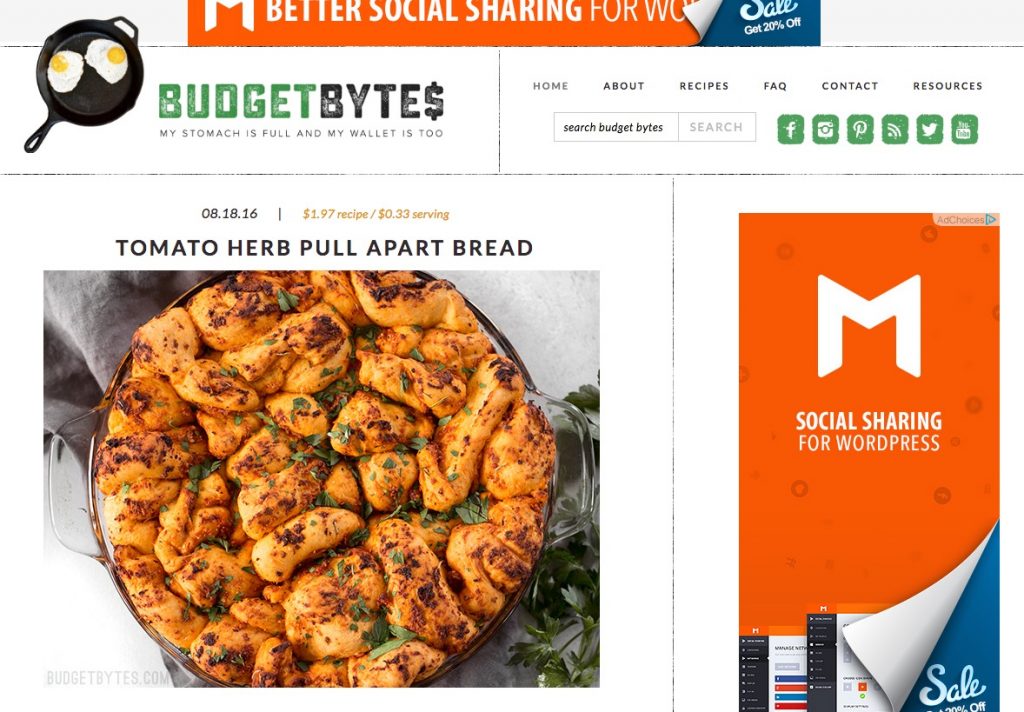Click the skillet with eggs logo
The height and width of the screenshot is (712, 1024).
point(84,84)
